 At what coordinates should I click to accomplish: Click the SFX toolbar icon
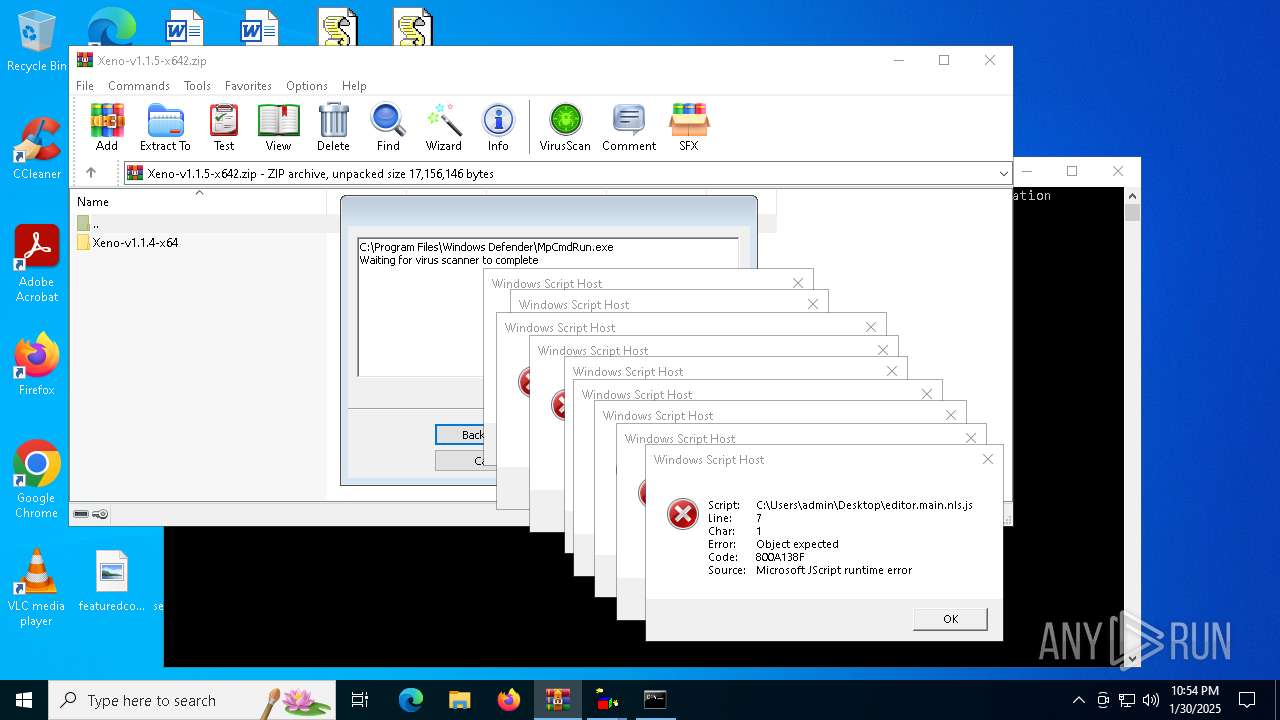coord(689,127)
